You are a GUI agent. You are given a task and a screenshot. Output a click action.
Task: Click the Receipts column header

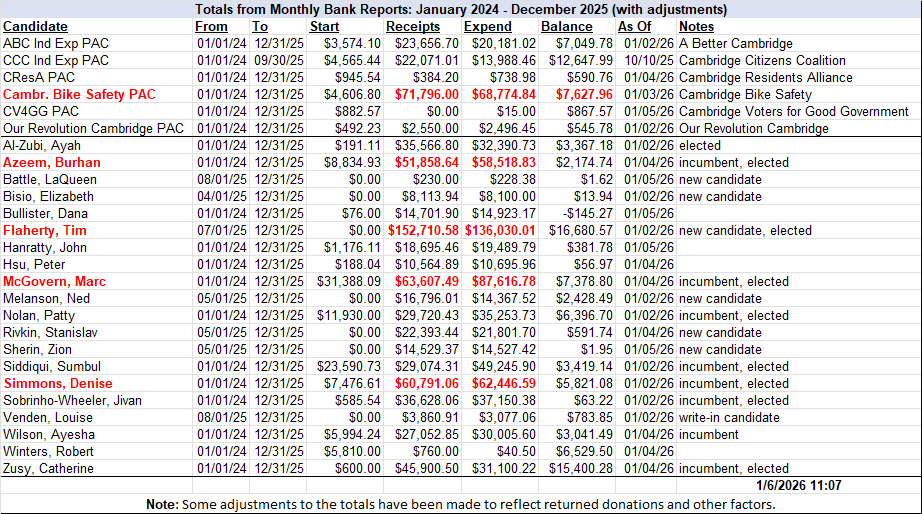point(413,26)
